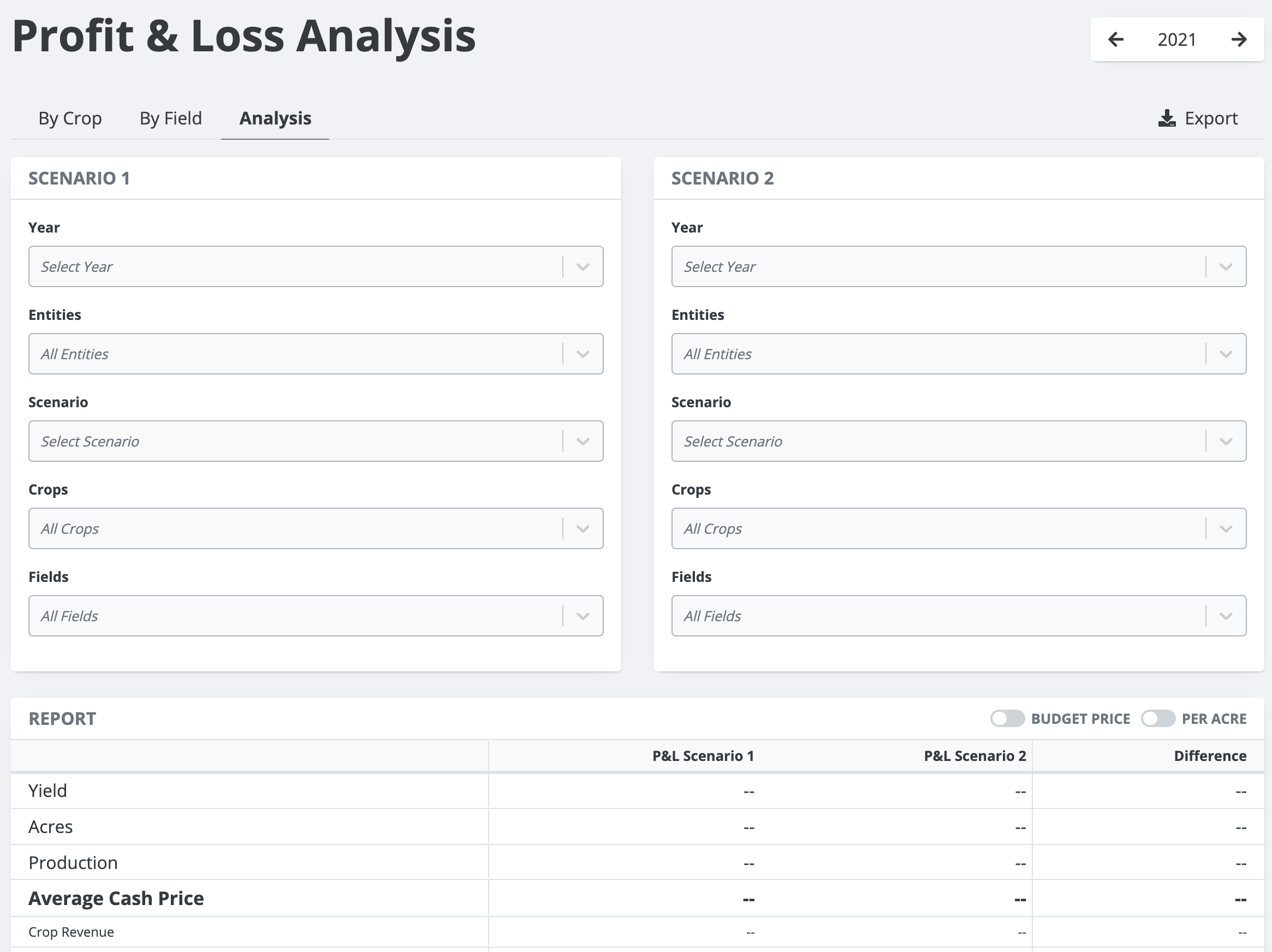Click the Scenario 2 Scenario chevron arrow
Image resolution: width=1272 pixels, height=952 pixels.
1226,442
